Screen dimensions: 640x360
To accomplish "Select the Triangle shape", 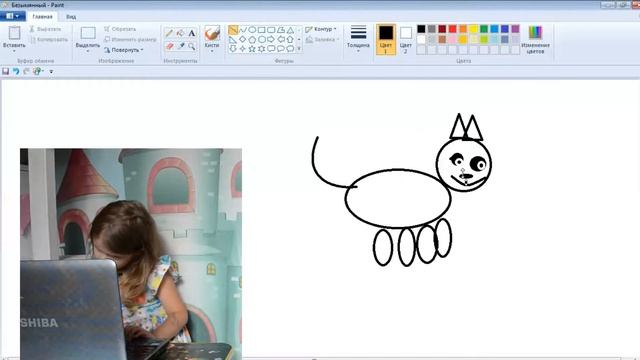I will [290, 30].
